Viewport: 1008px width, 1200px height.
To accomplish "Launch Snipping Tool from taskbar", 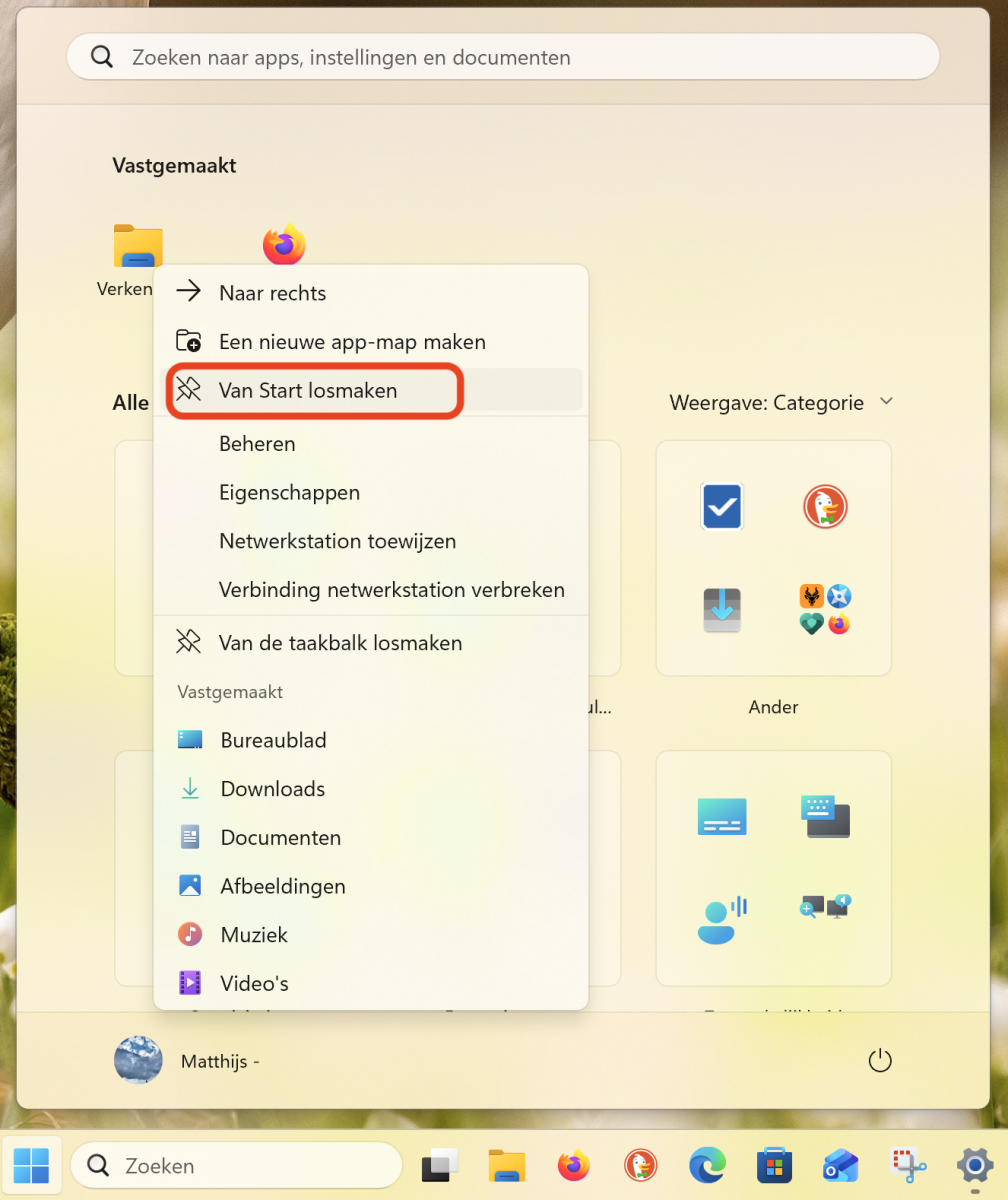I will click(x=908, y=1165).
